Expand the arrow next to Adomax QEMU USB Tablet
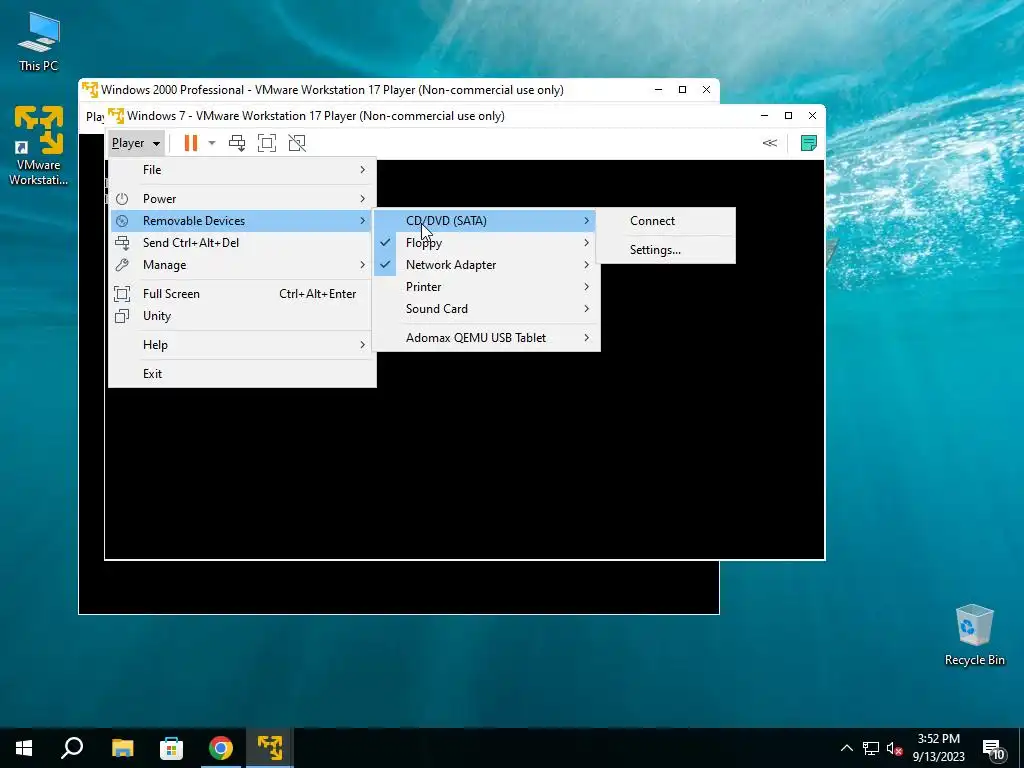The image size is (1024, 768). click(x=586, y=338)
